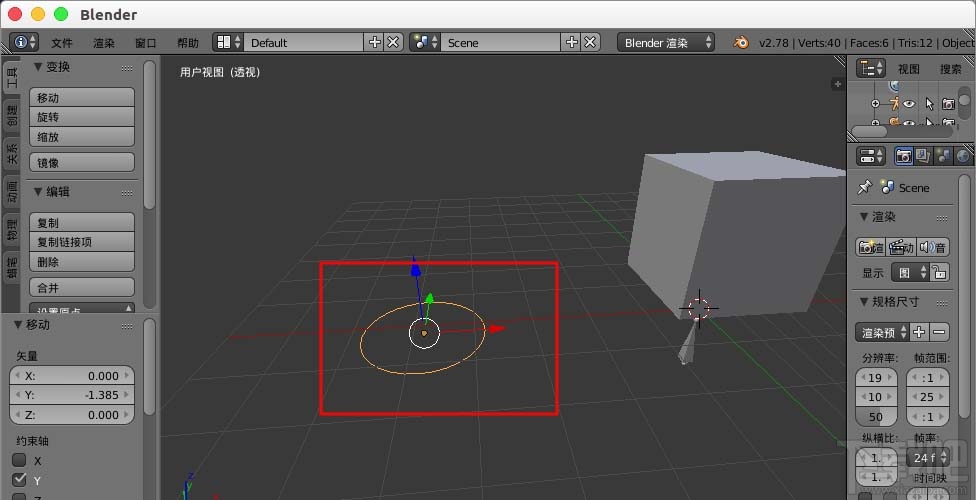Open the Properties editor type selector
The image size is (976, 500).
click(x=870, y=156)
